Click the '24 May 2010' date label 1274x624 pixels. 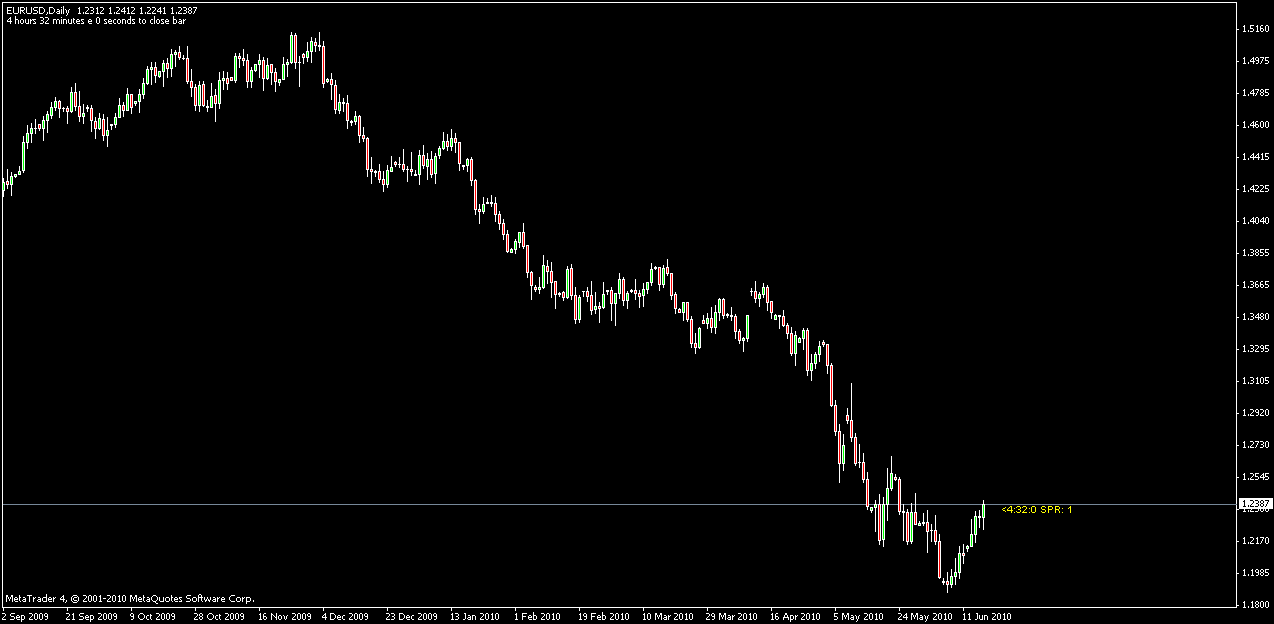[923, 617]
